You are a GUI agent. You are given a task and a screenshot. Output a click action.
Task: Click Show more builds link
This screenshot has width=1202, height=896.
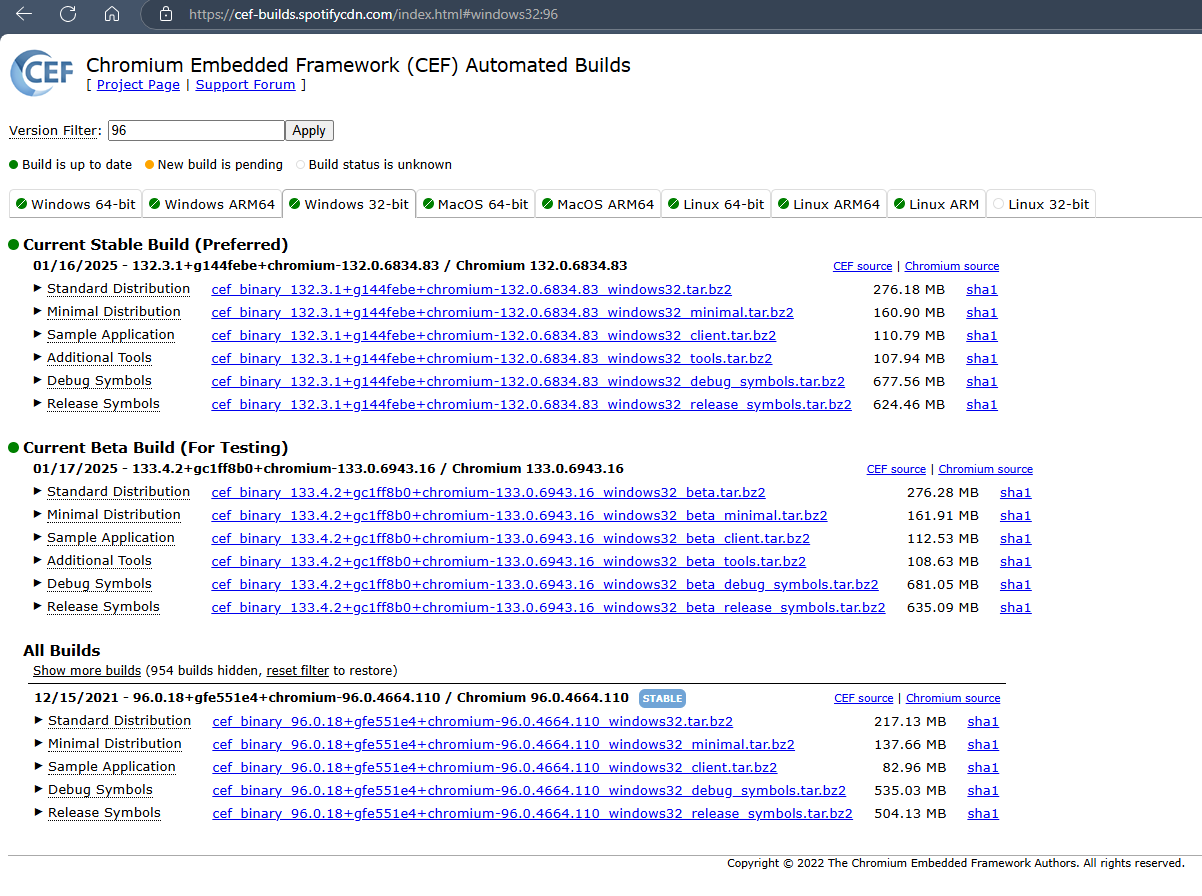click(x=87, y=671)
